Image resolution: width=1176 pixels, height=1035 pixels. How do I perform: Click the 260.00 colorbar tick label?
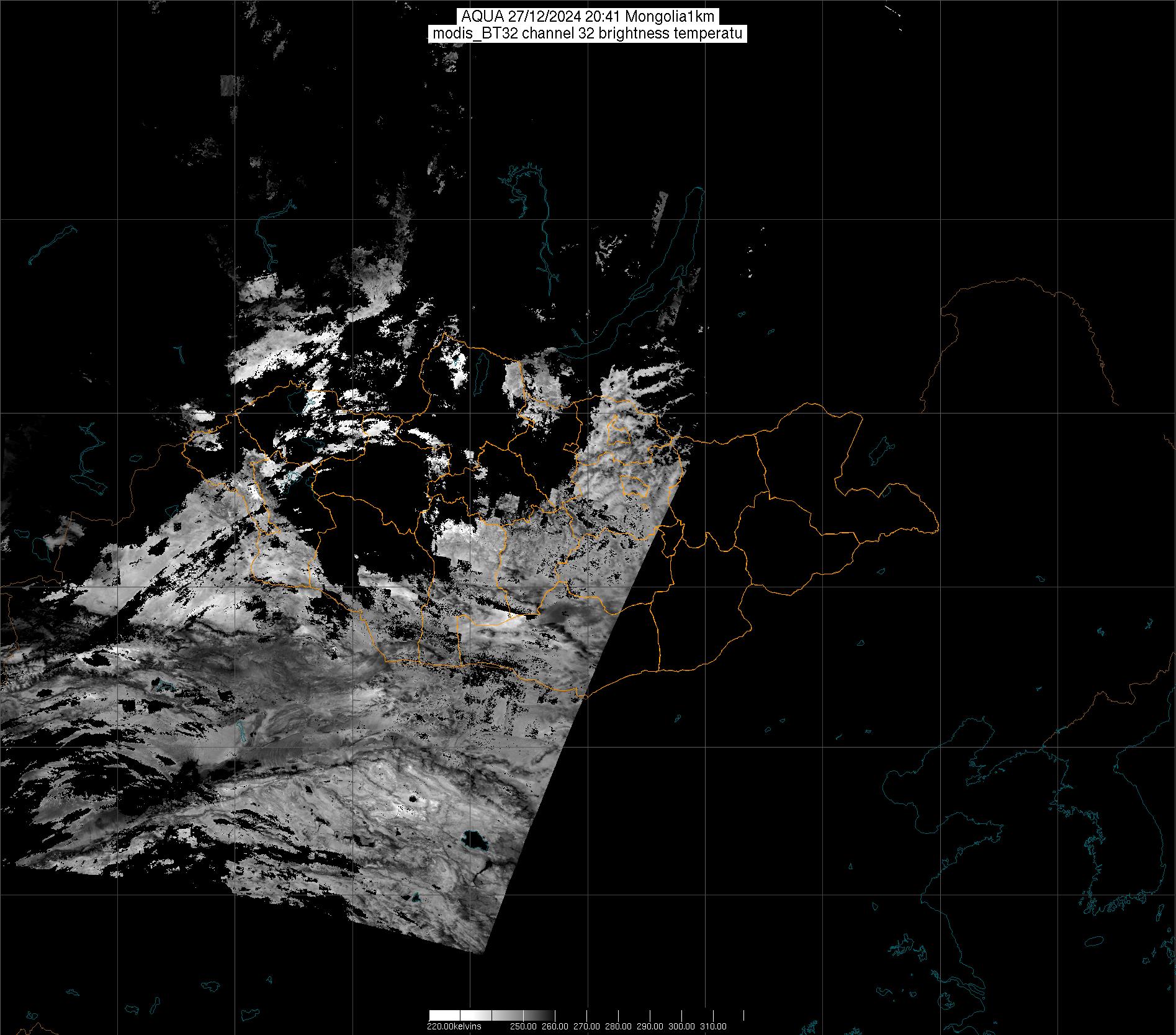point(555,1026)
